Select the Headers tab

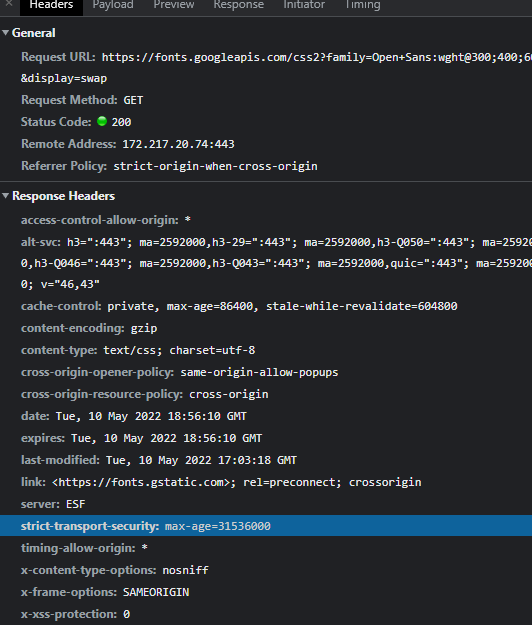pyautogui.click(x=51, y=5)
